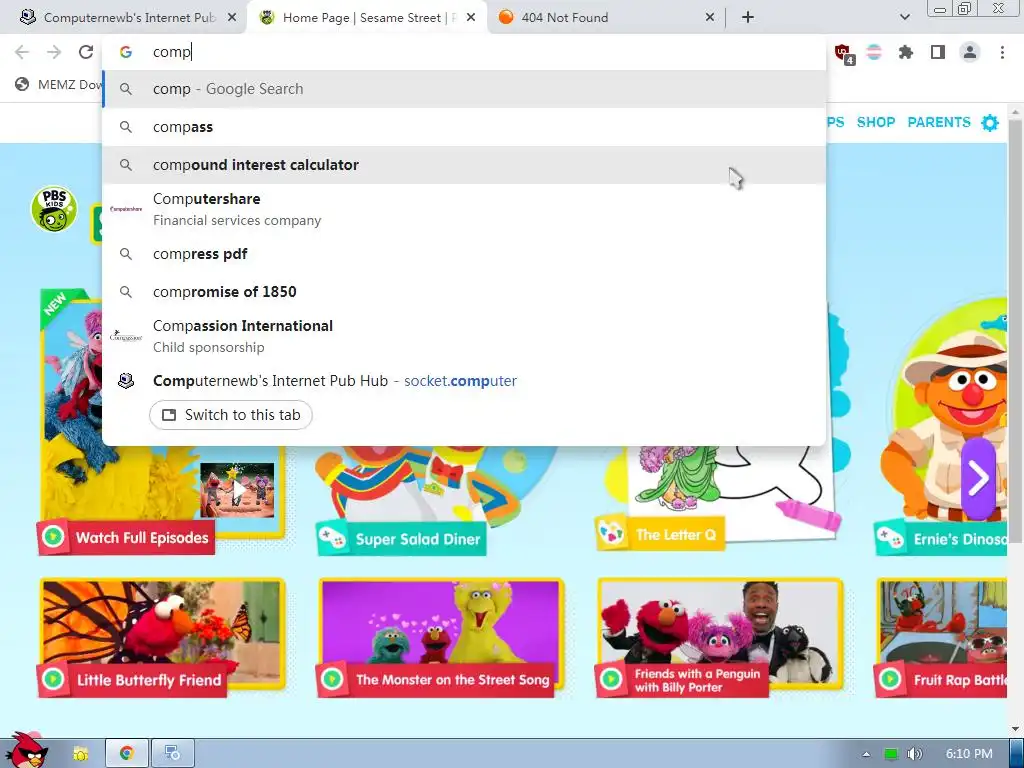Click the PBS Kids logo
This screenshot has width=1024, height=768.
pyautogui.click(x=54, y=209)
